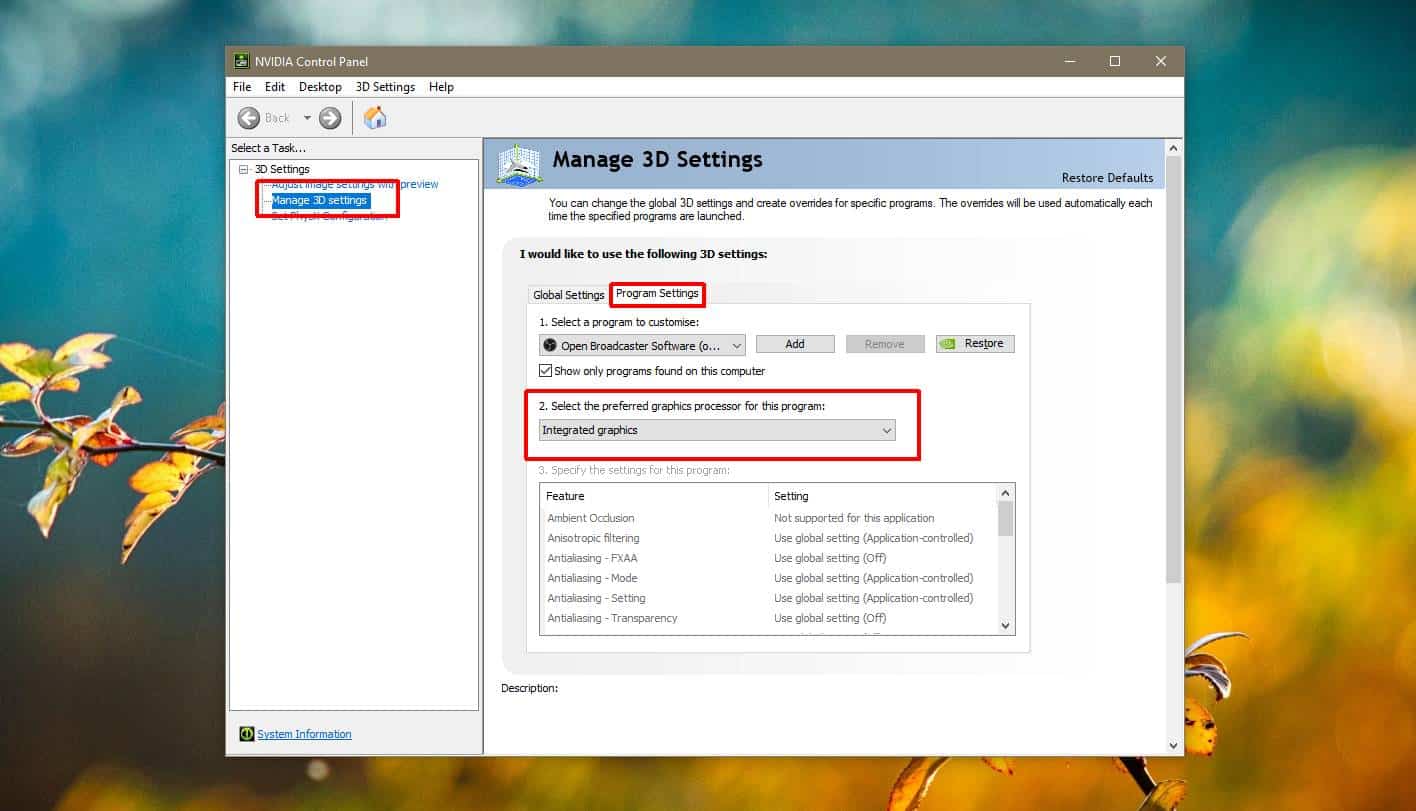Open the System Information link
The image size is (1416, 811).
click(304, 734)
